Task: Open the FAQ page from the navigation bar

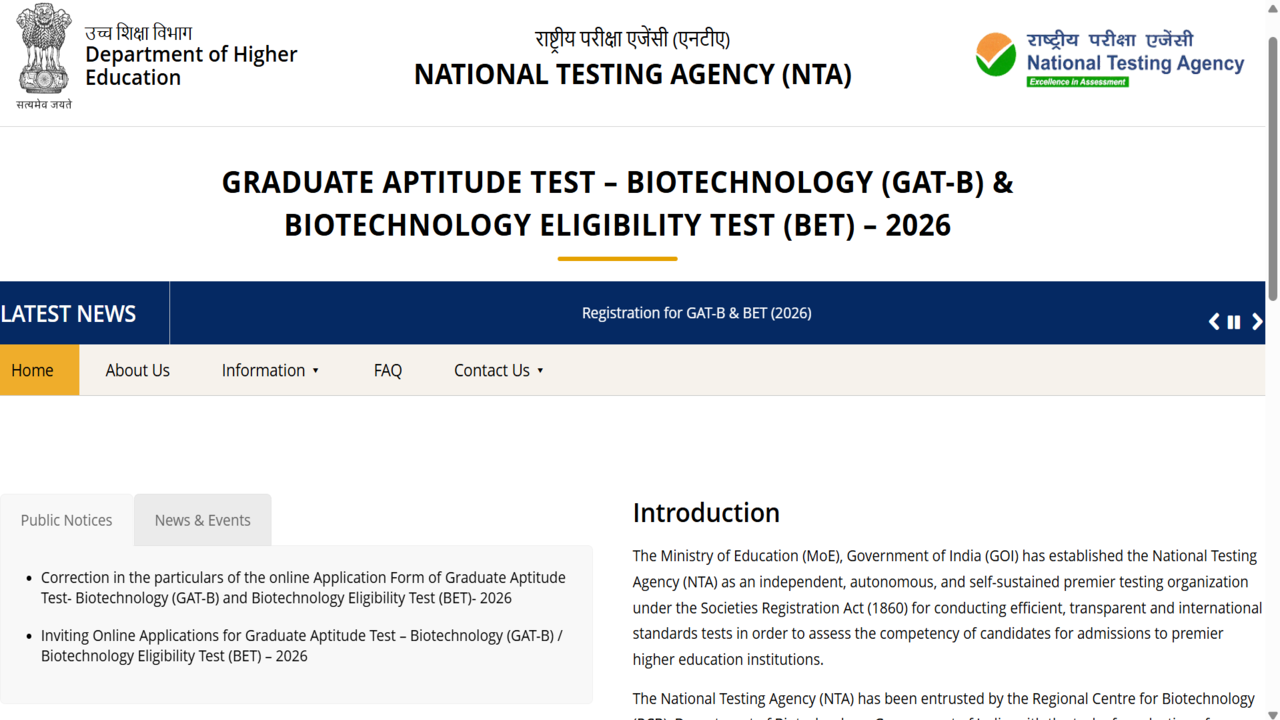Action: 387,370
